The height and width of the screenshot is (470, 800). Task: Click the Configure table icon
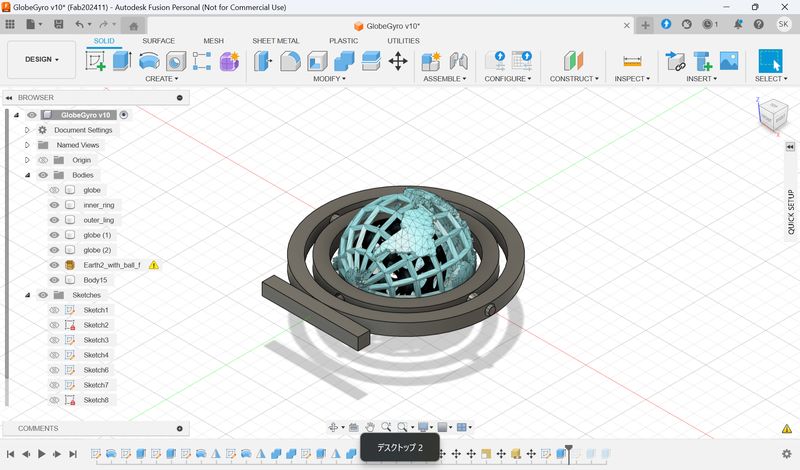click(522, 61)
